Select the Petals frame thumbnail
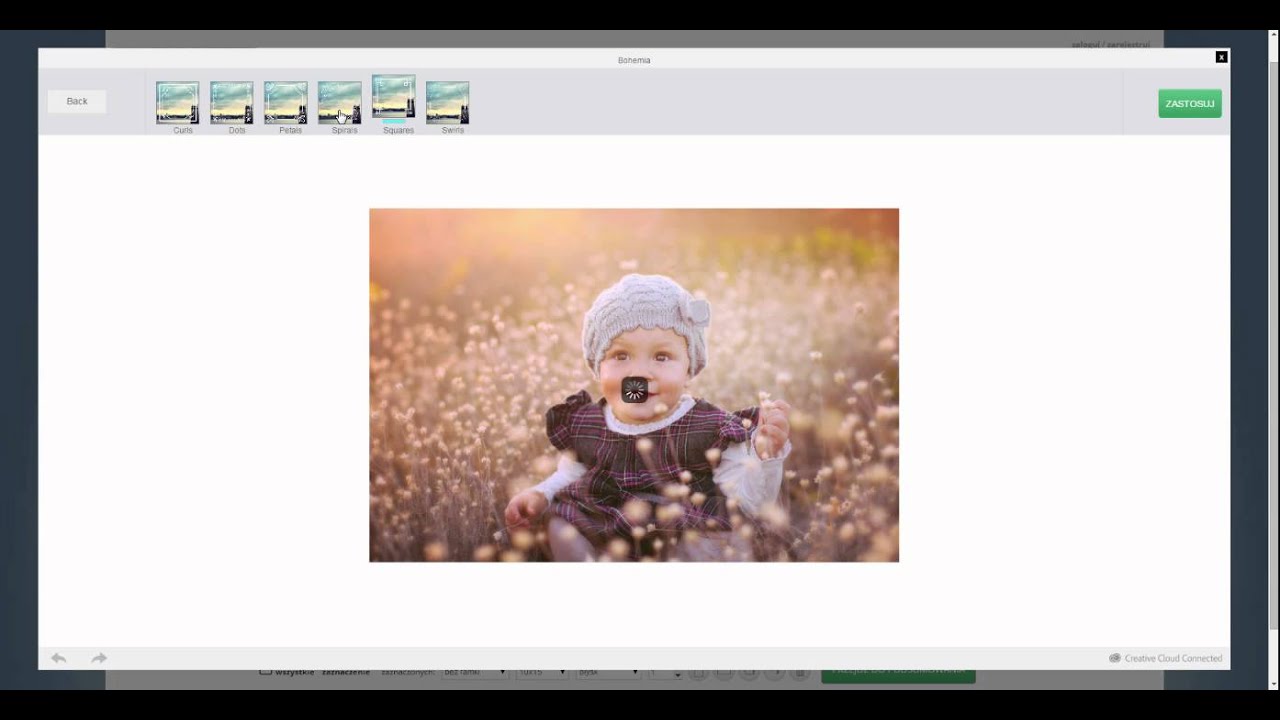 pos(286,102)
